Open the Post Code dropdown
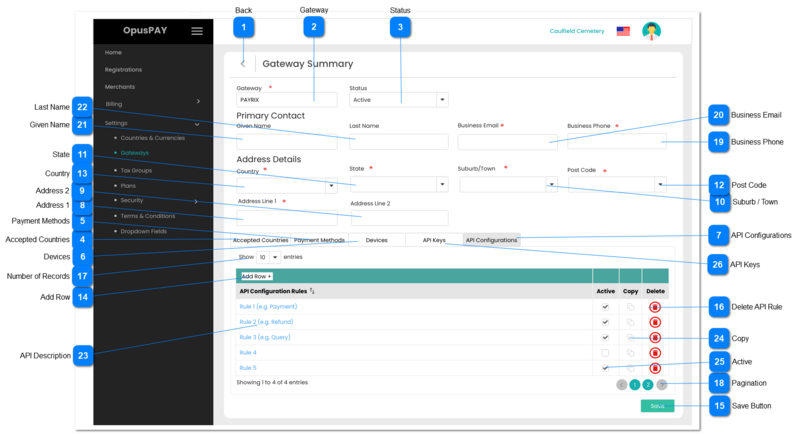 [617, 184]
